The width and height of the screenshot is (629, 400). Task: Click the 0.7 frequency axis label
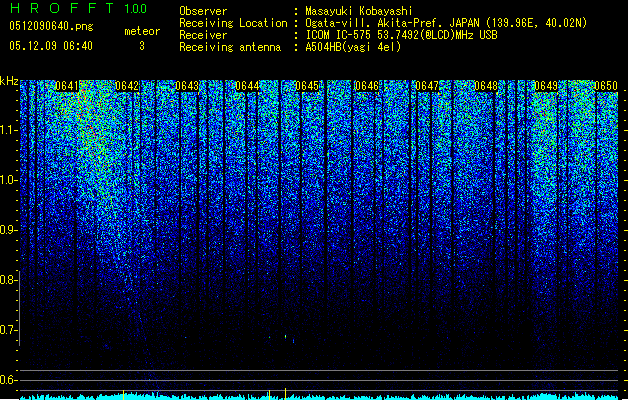pos(8,330)
